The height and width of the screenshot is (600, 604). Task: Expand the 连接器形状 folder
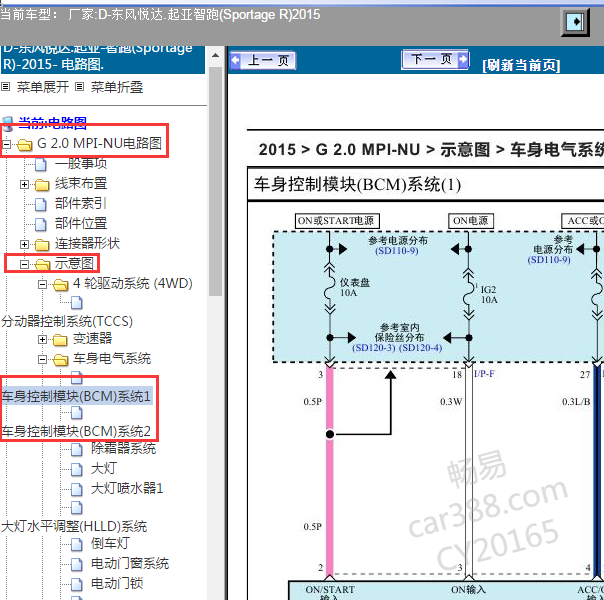click(x=24, y=245)
